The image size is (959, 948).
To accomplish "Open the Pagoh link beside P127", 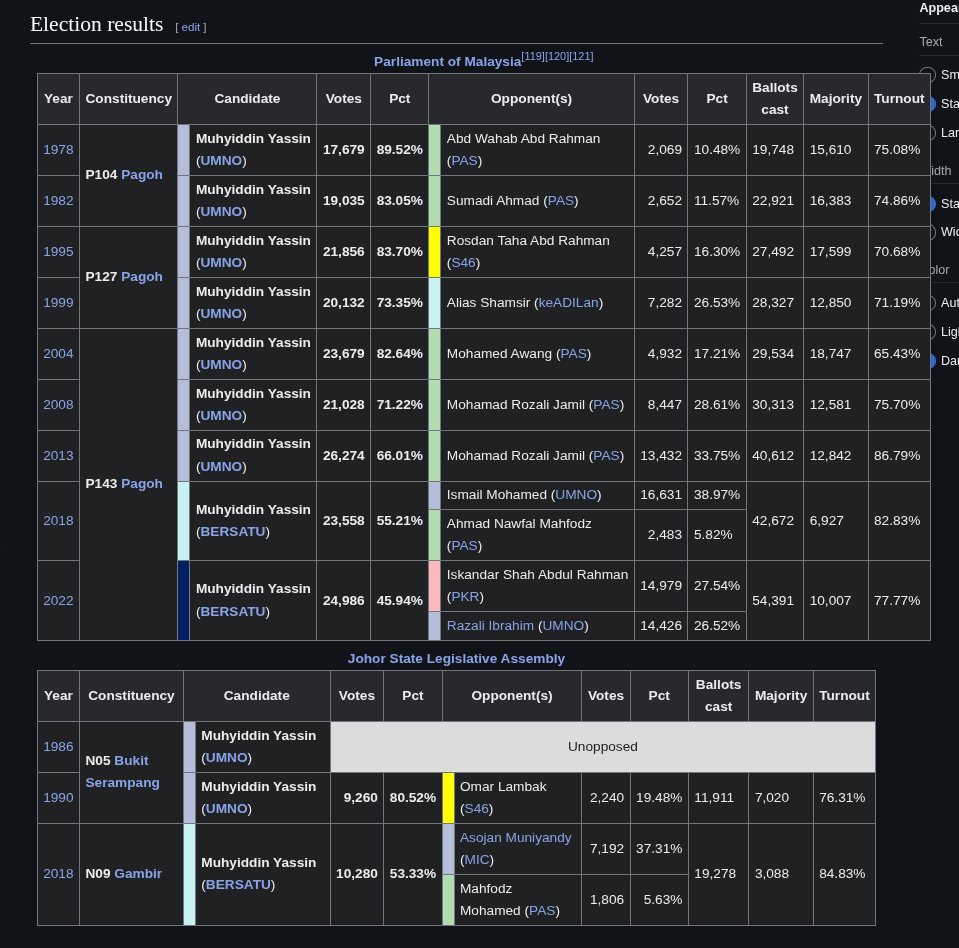I will pyautogui.click(x=142, y=276).
